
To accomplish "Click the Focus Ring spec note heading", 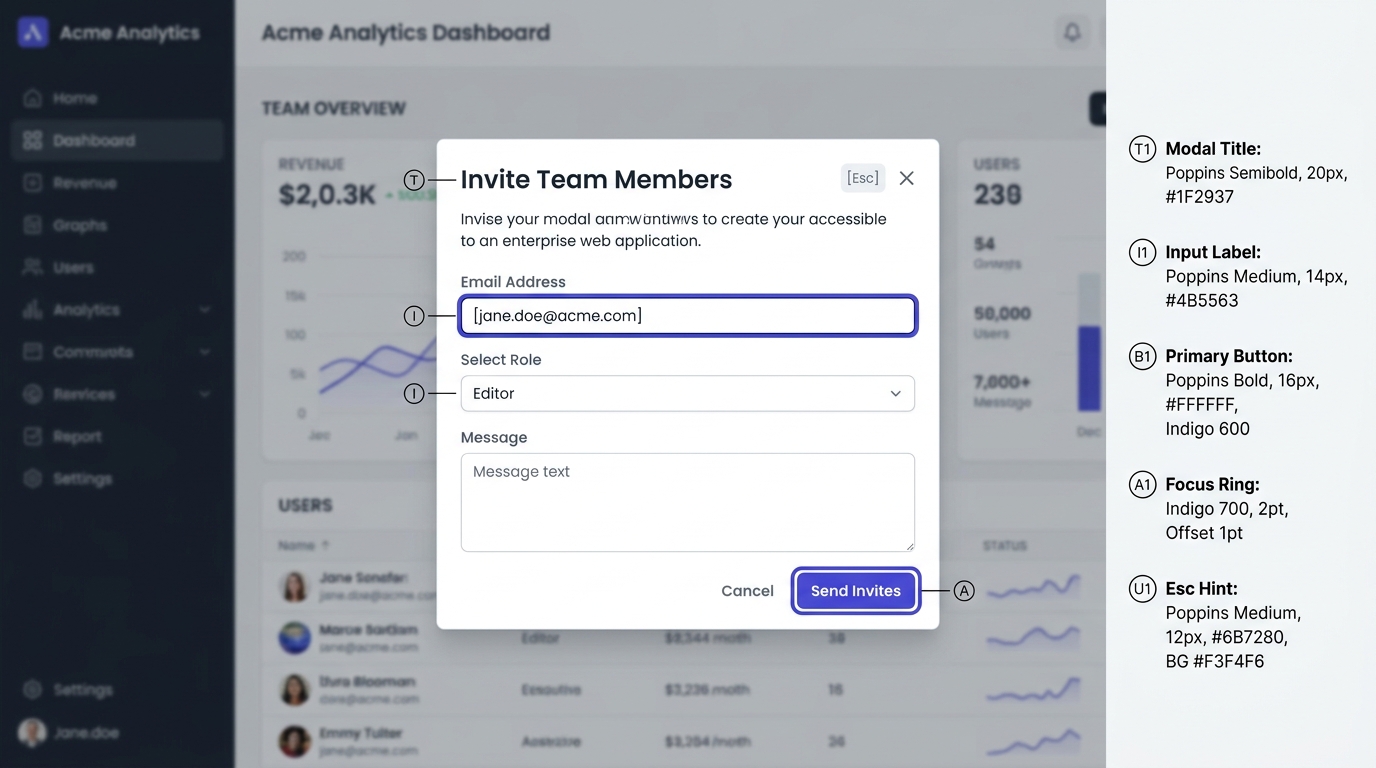I will point(1212,484).
